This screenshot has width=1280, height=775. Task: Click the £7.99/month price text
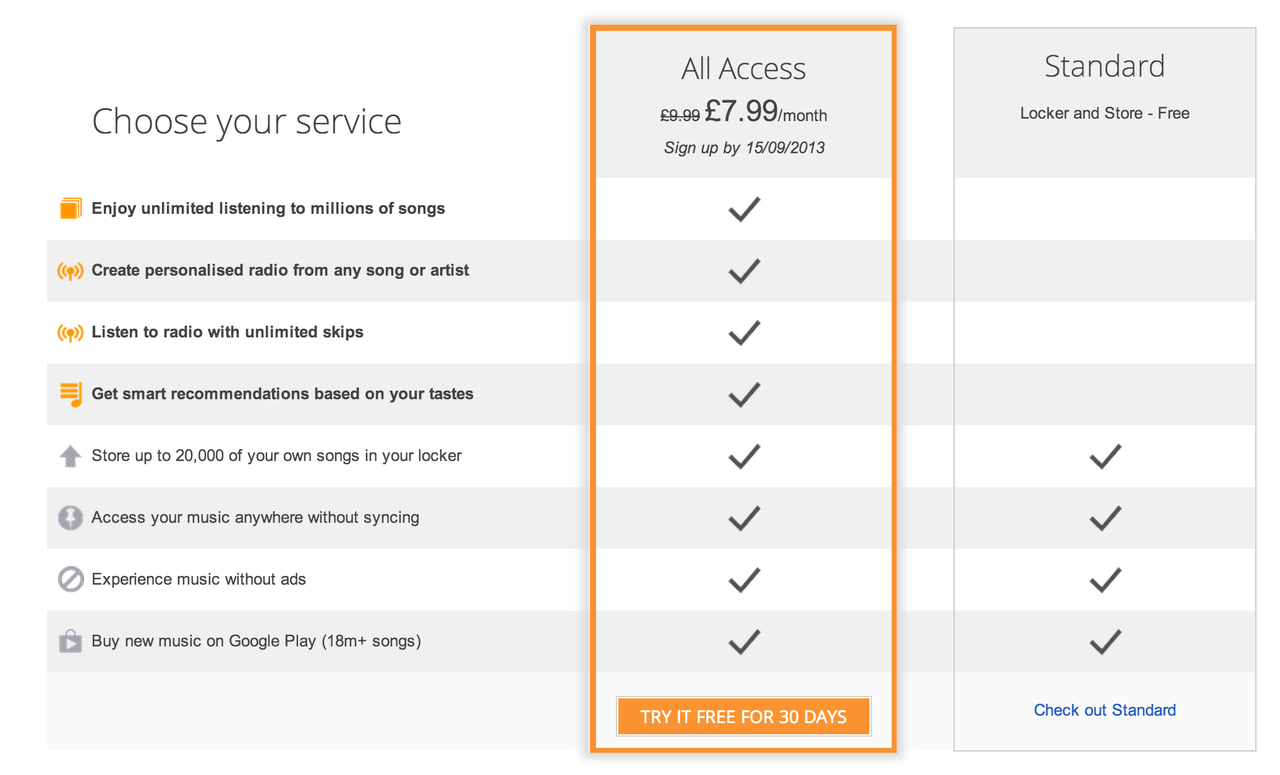pos(766,112)
